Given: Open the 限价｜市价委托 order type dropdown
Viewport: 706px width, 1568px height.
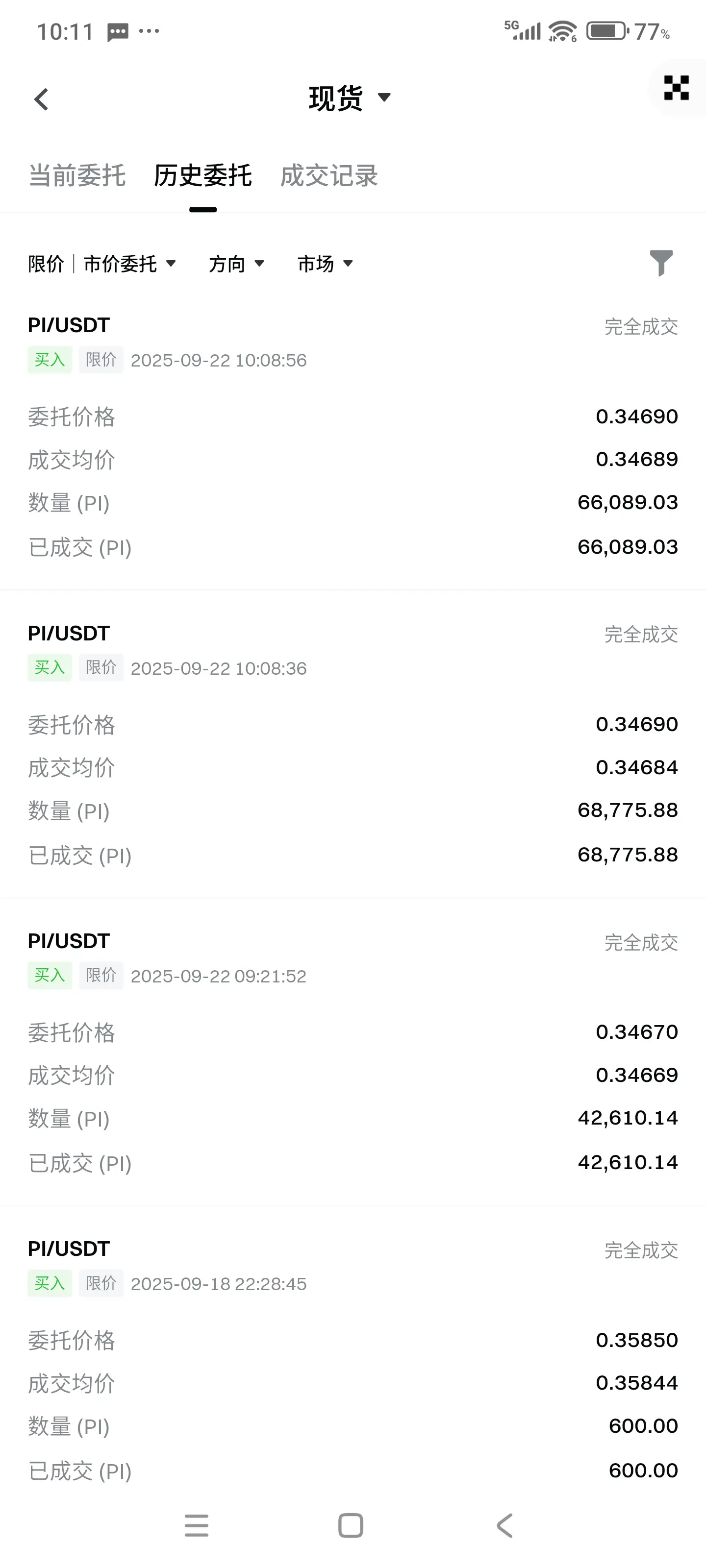Looking at the screenshot, I should coord(102,264).
